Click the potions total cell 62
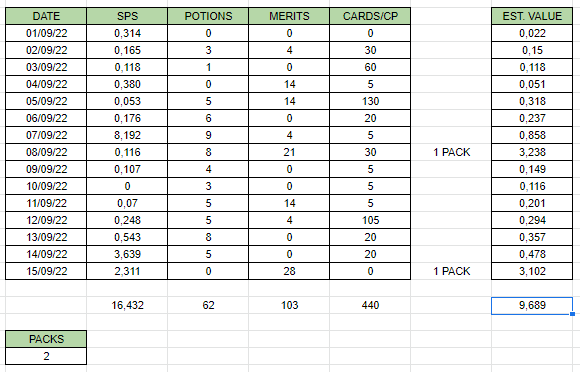Image resolution: width=580 pixels, height=372 pixels. (x=208, y=305)
